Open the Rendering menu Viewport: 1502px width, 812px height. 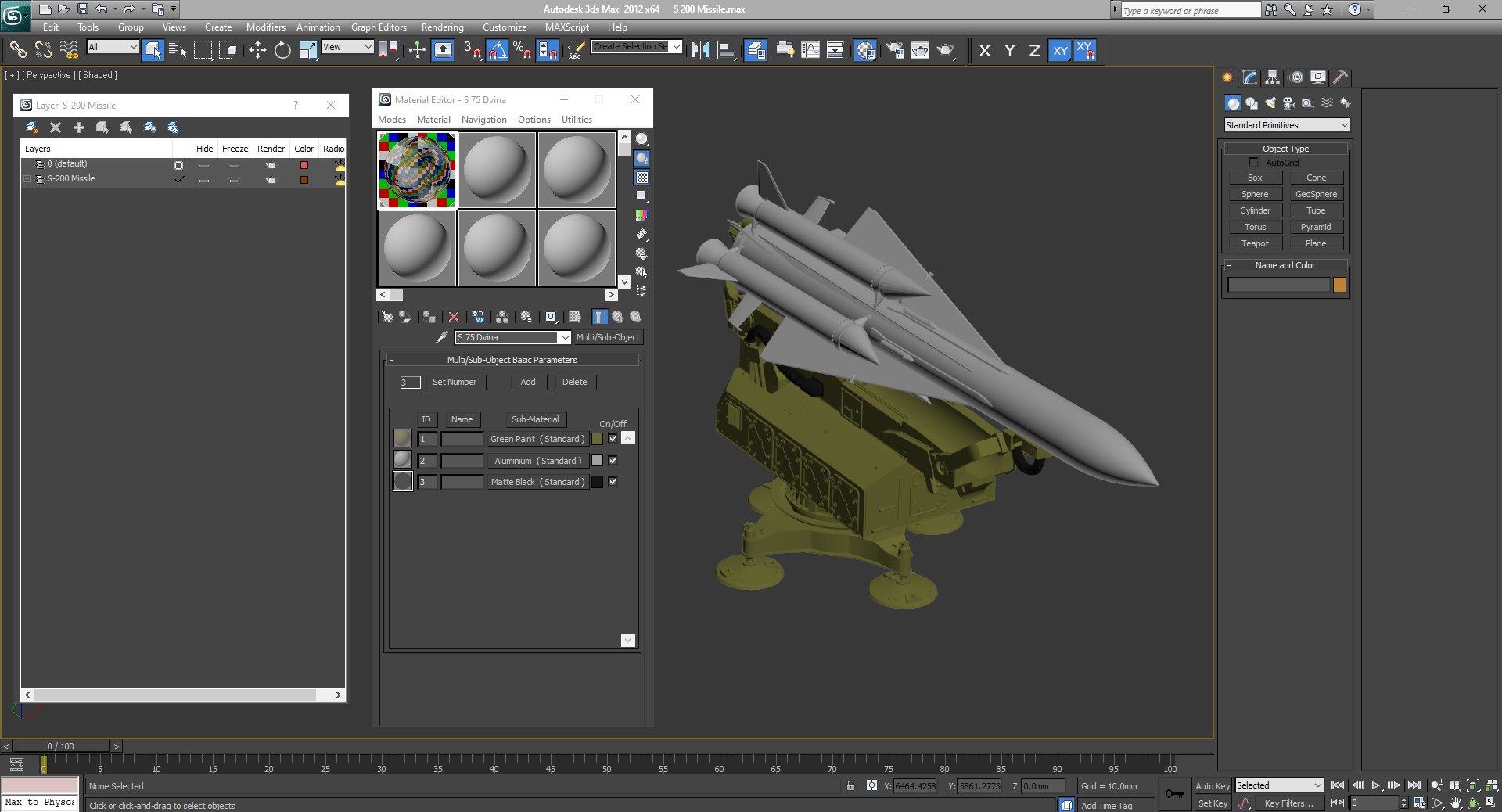443,27
